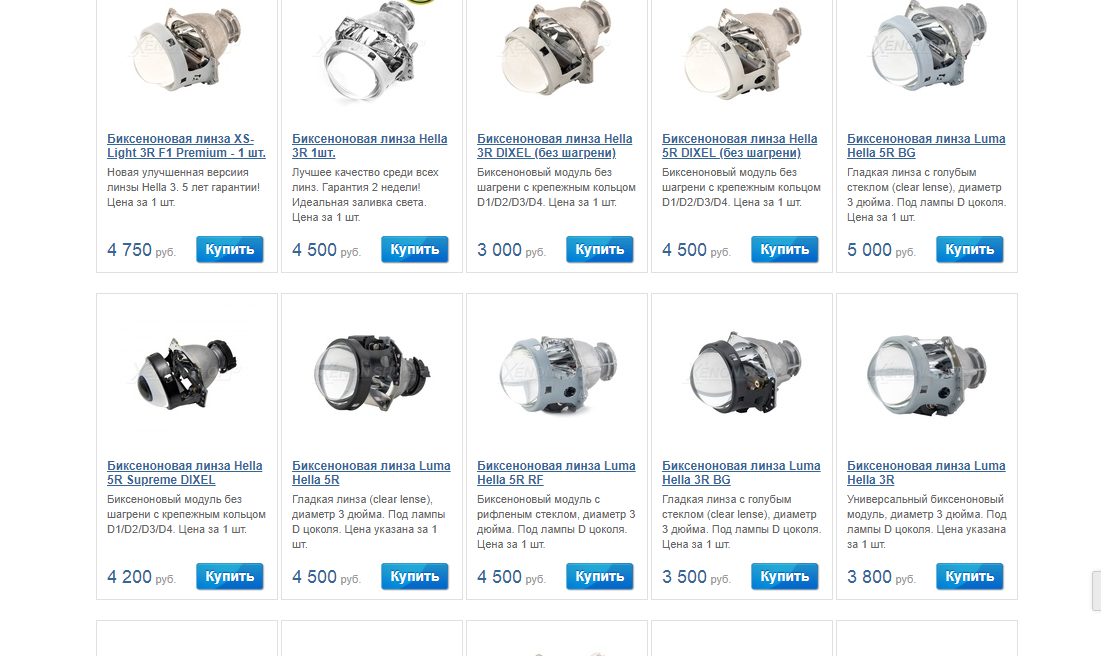Open Биксеноновая линза Hella 3R 1шт link
Viewport: 1101px width, 656px height.
(x=369, y=145)
